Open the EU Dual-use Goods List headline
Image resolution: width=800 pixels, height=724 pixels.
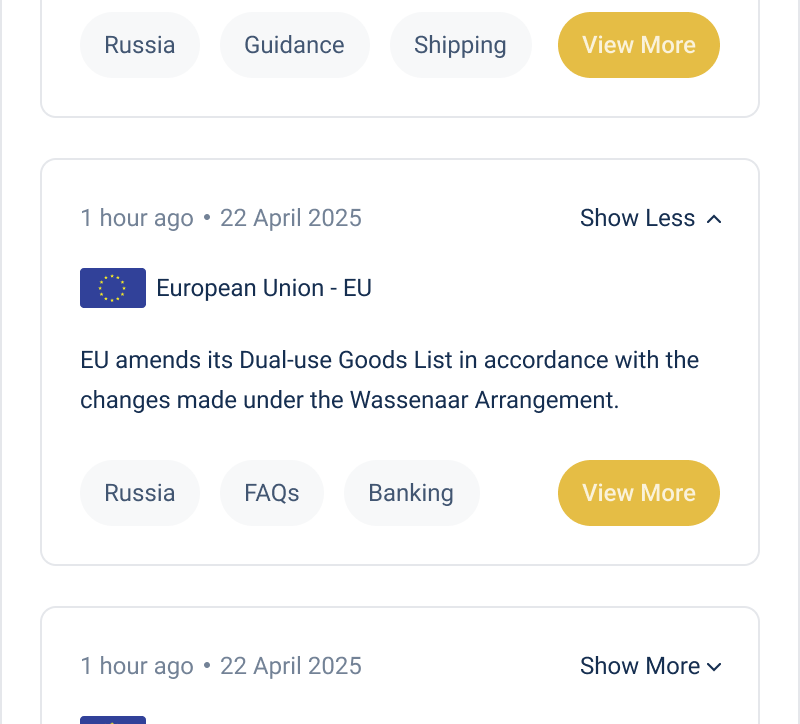(389, 380)
